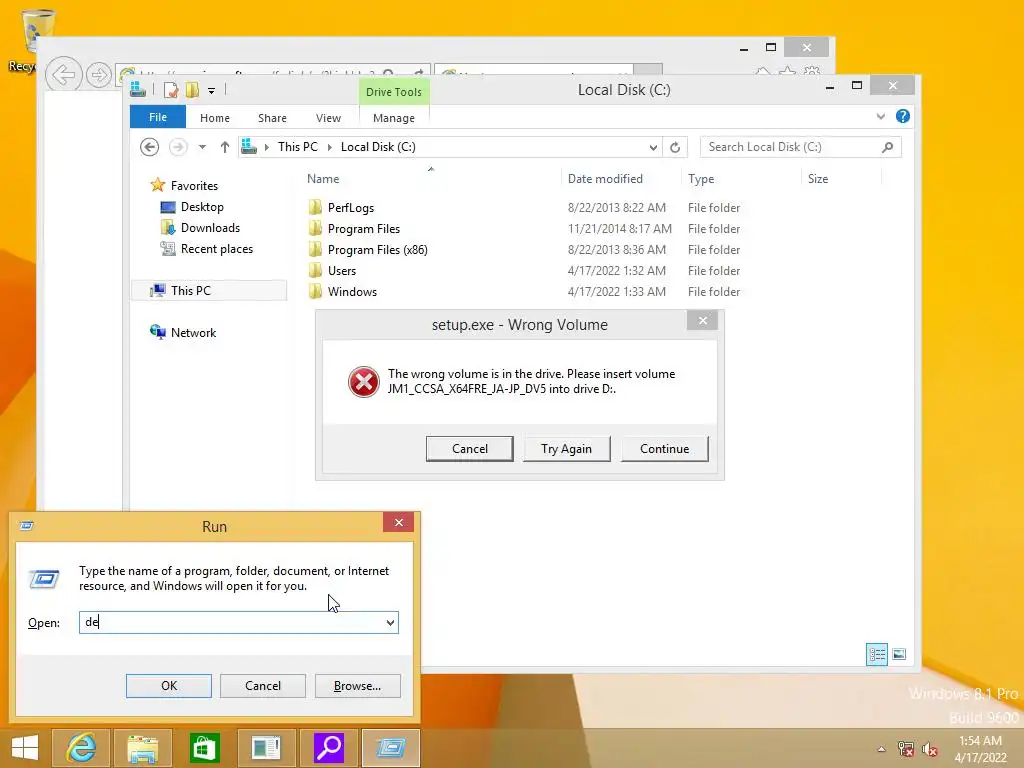This screenshot has width=1024, height=768.
Task: Open the Windows Start button
Action: 25,748
